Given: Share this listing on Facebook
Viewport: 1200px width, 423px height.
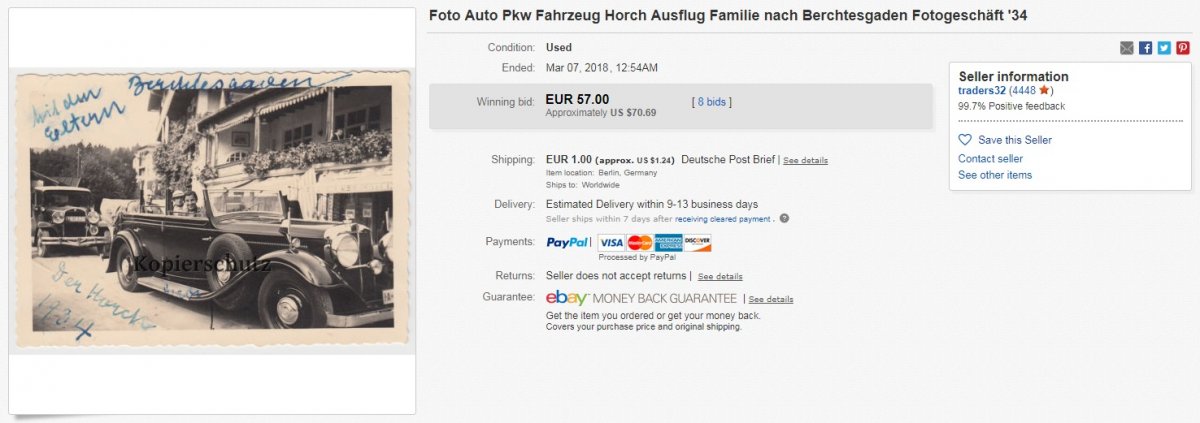Looking at the screenshot, I should [1146, 48].
